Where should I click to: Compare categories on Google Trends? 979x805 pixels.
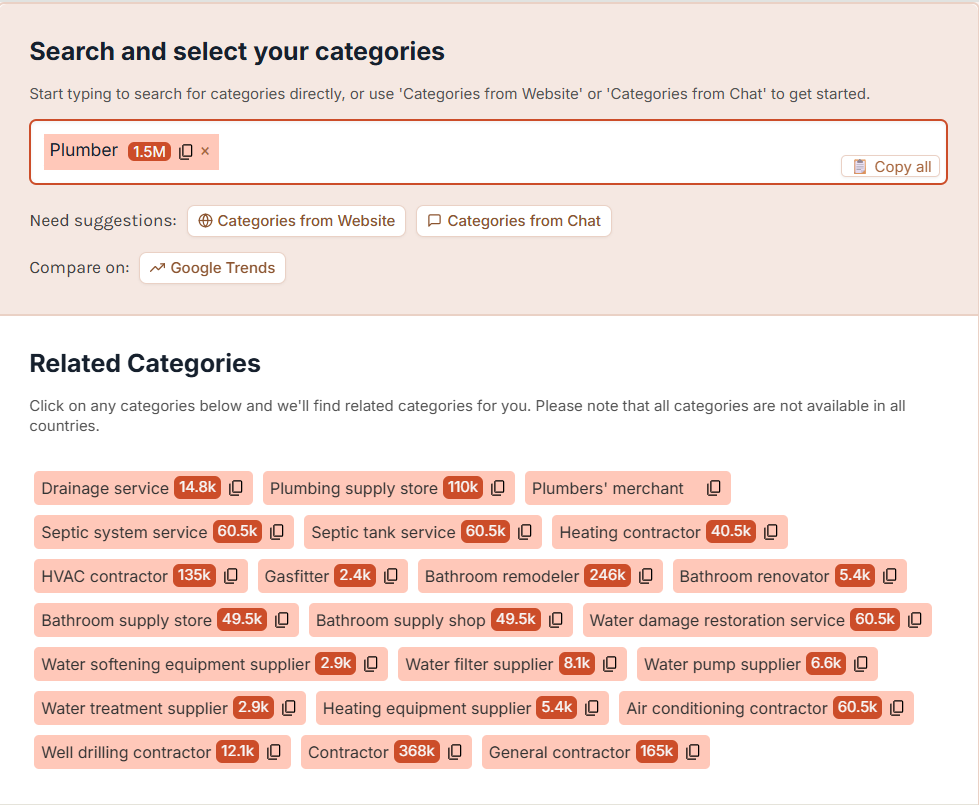click(x=212, y=268)
